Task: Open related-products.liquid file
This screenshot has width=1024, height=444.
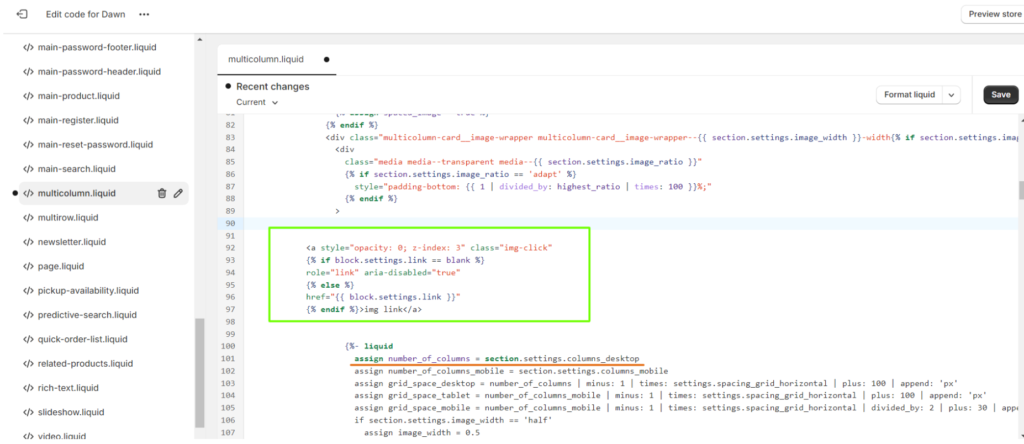Action: pyautogui.click(x=85, y=364)
